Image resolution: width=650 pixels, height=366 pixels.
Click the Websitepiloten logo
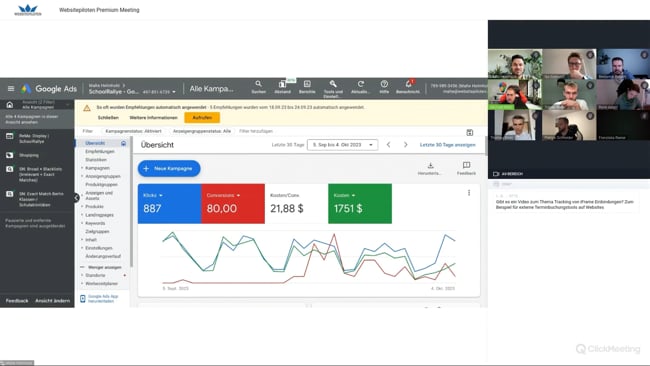click(28, 10)
